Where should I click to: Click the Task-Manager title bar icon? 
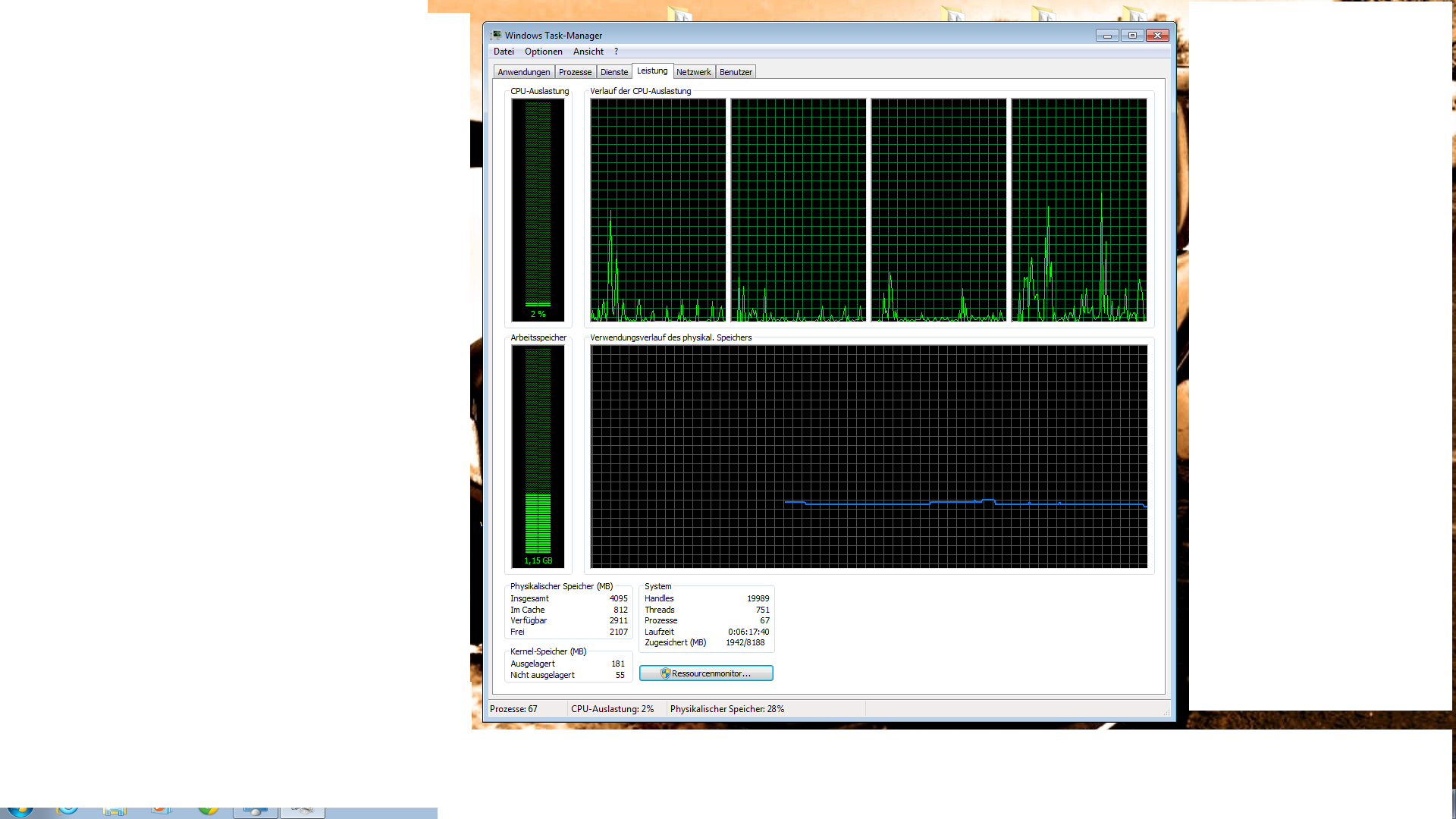(496, 35)
